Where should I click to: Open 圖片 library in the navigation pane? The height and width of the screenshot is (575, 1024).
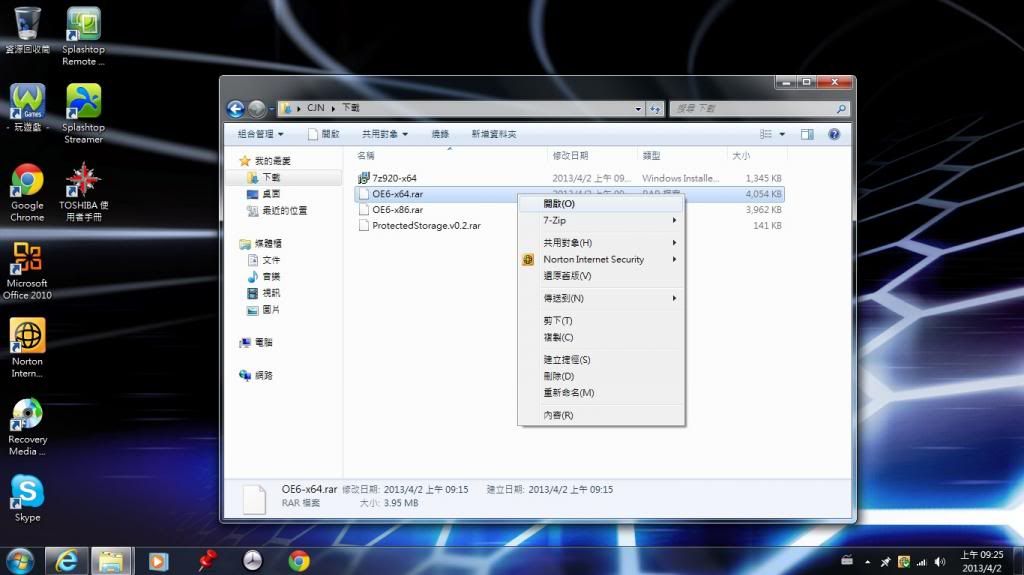click(264, 310)
